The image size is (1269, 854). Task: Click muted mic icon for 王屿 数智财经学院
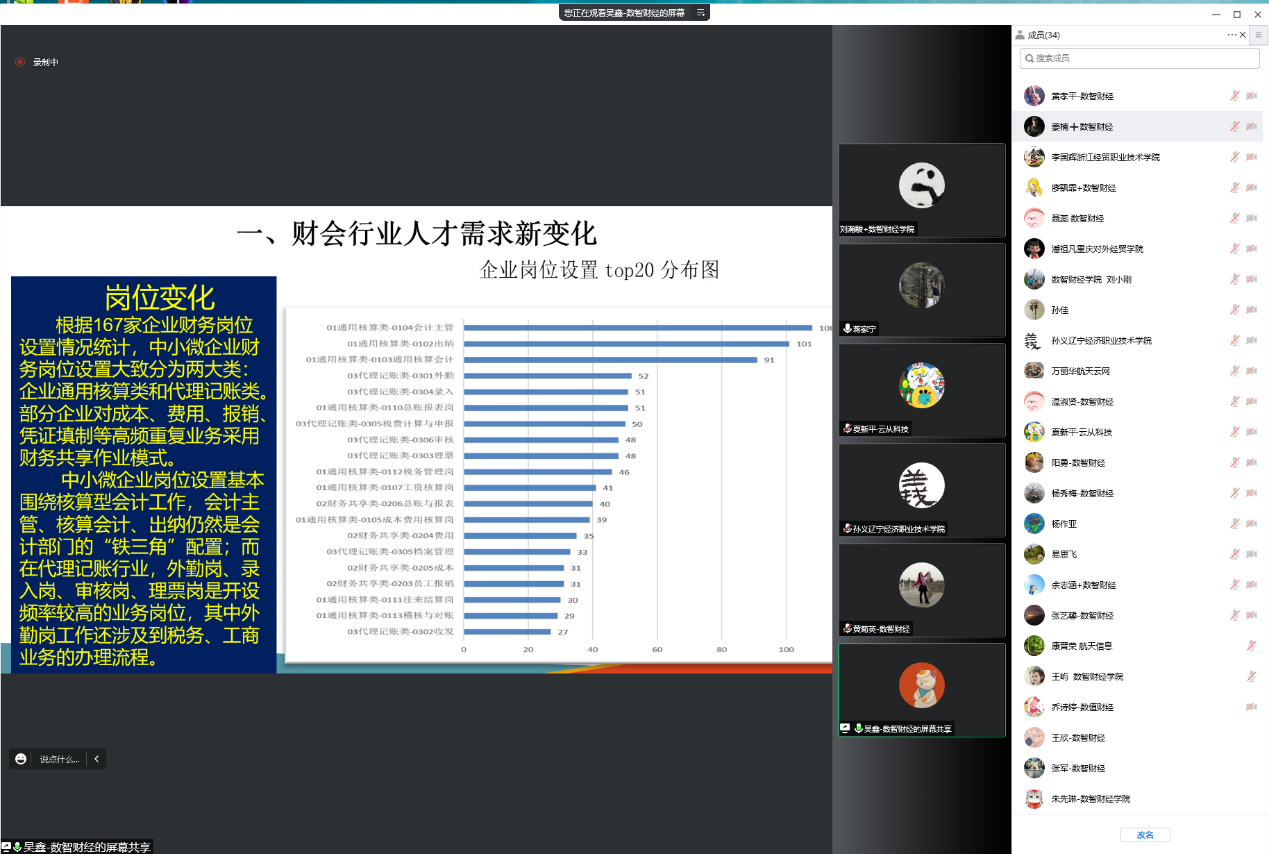click(1251, 677)
